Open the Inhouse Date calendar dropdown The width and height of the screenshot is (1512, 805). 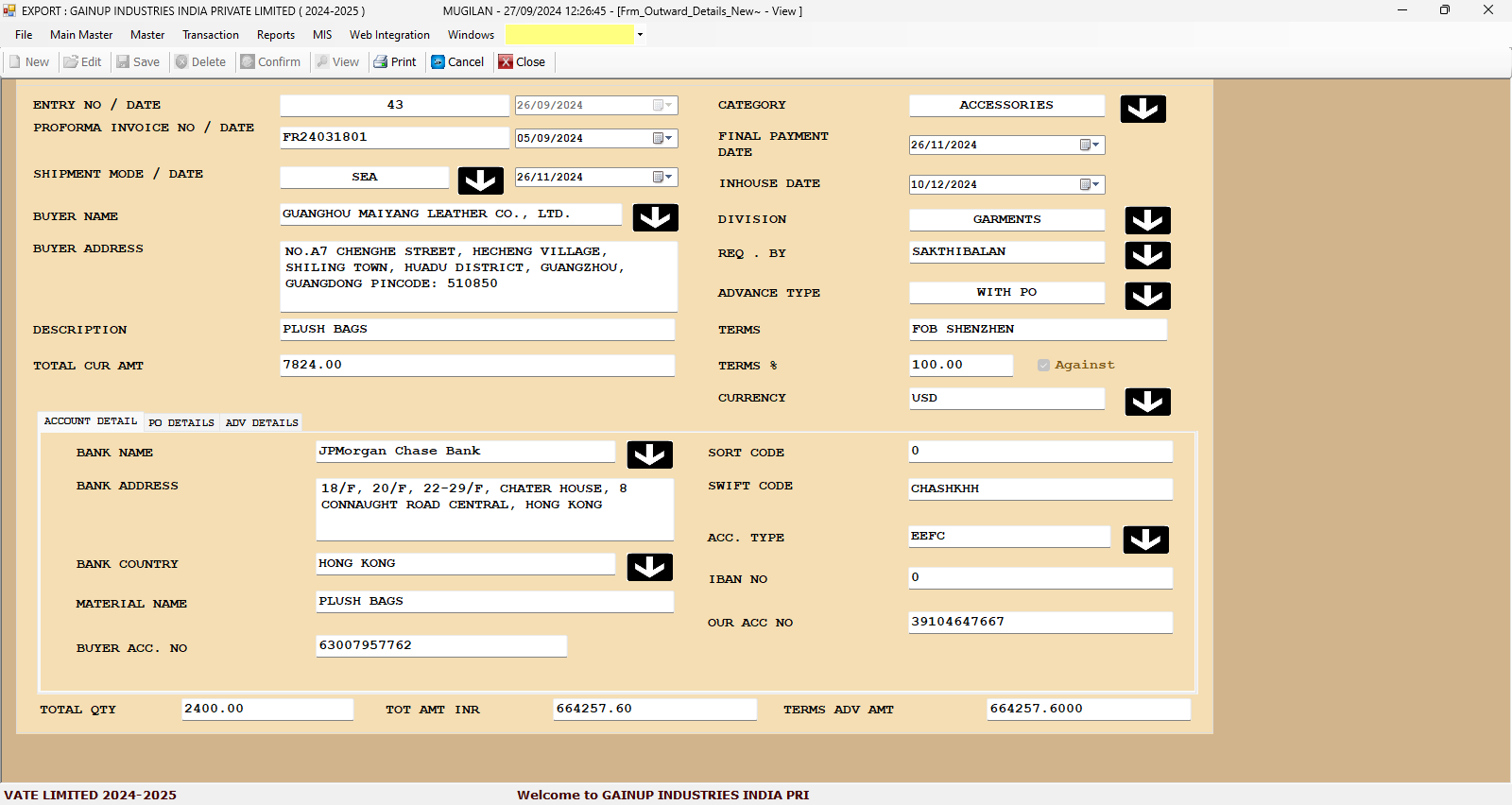(1091, 185)
